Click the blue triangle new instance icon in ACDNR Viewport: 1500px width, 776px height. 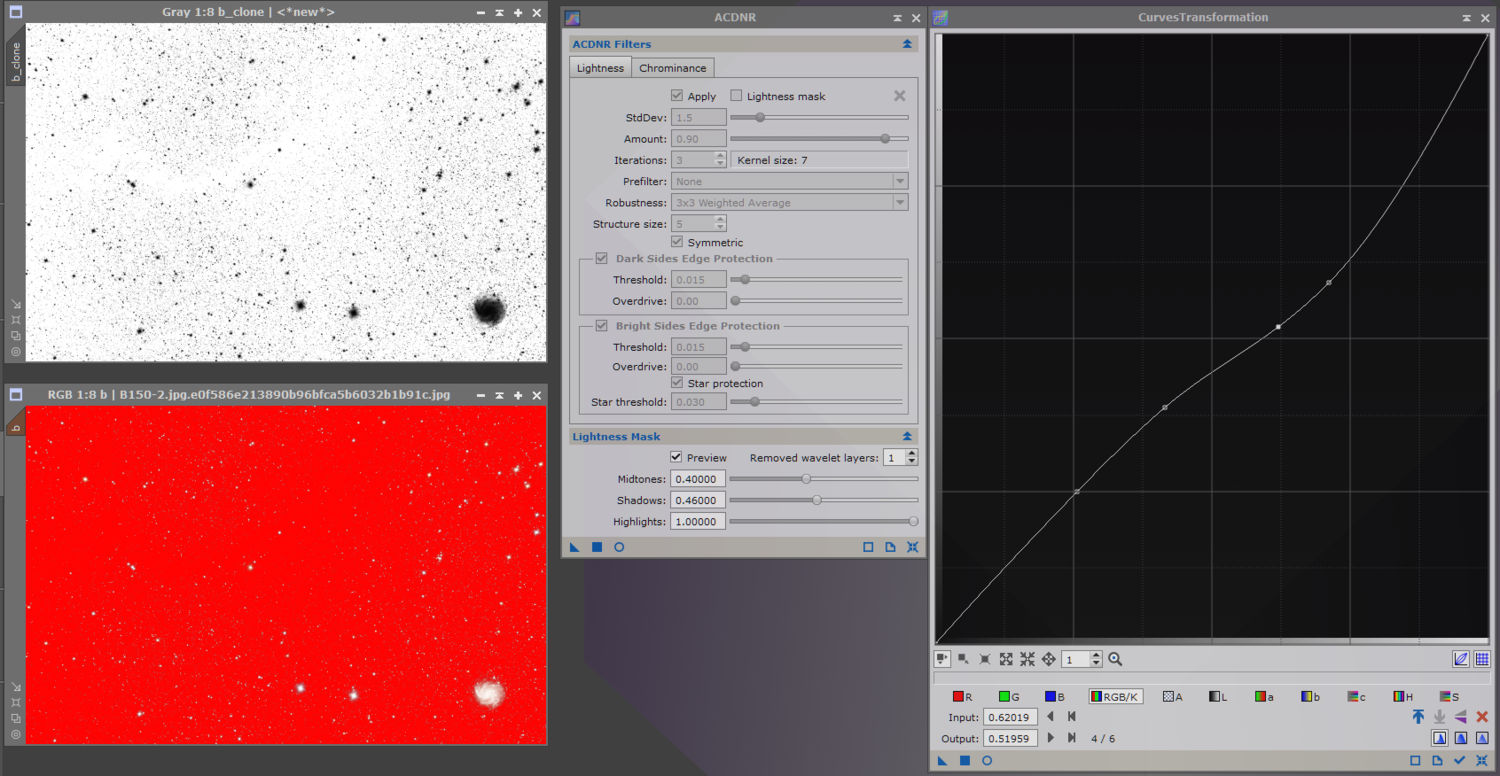coord(575,547)
